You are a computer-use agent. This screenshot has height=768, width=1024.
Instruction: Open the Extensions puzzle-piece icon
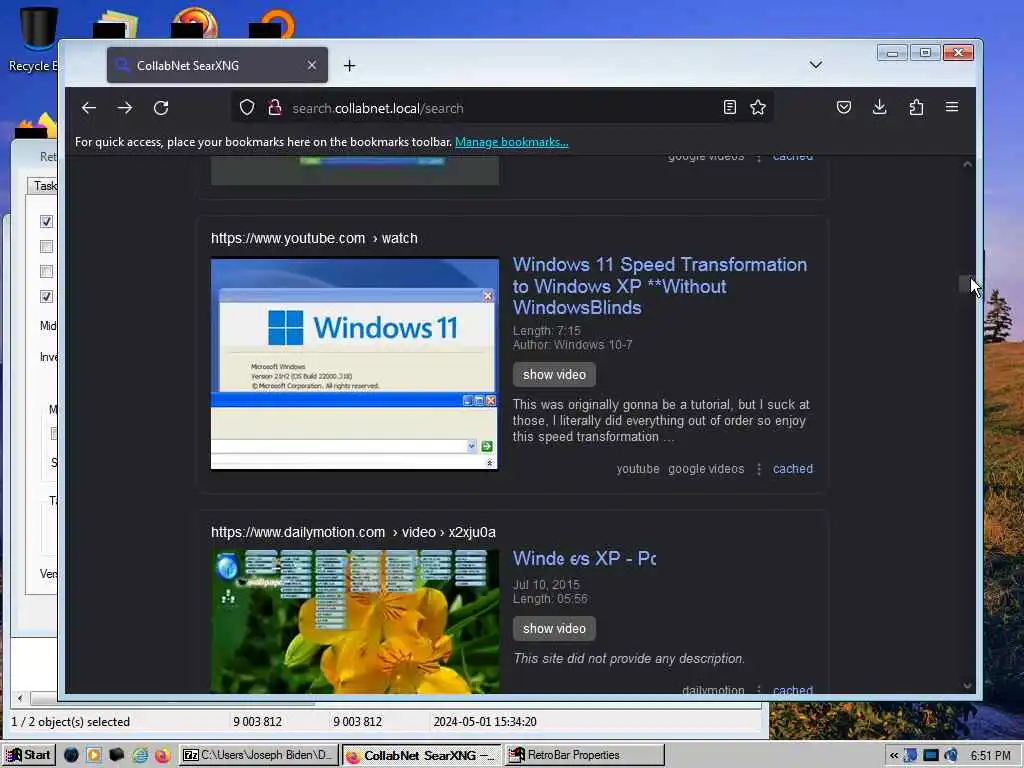click(916, 107)
